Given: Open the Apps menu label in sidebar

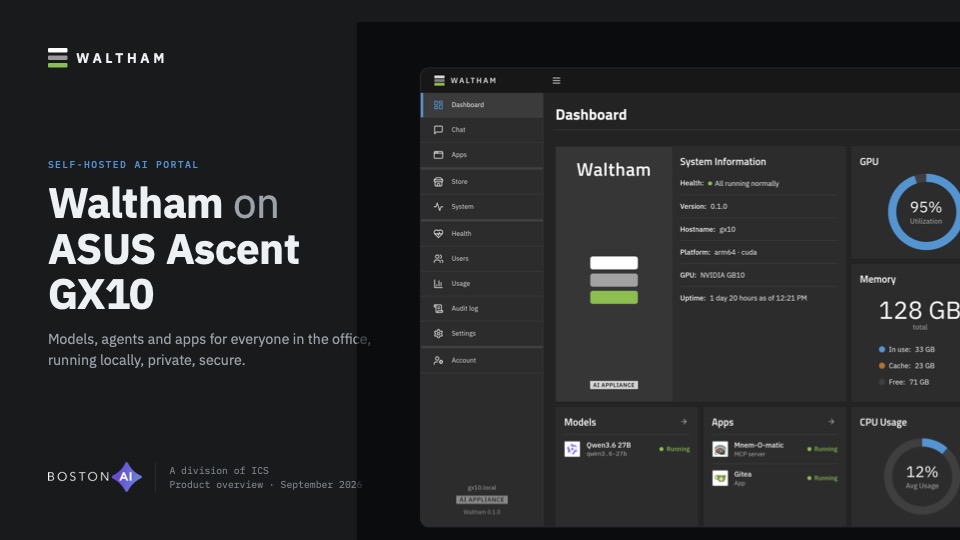Looking at the screenshot, I should coord(459,155).
